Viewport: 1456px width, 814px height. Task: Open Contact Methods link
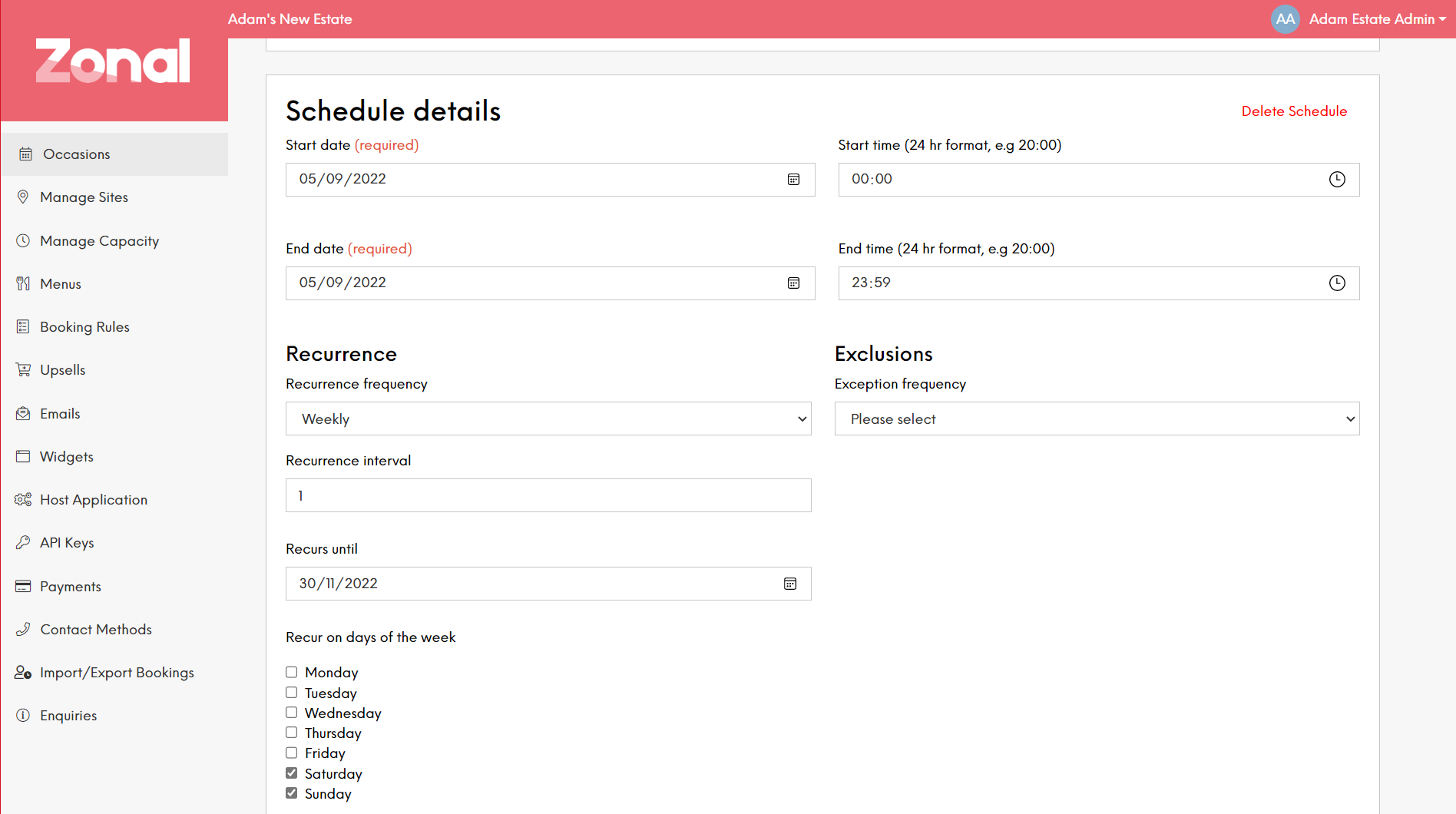96,630
